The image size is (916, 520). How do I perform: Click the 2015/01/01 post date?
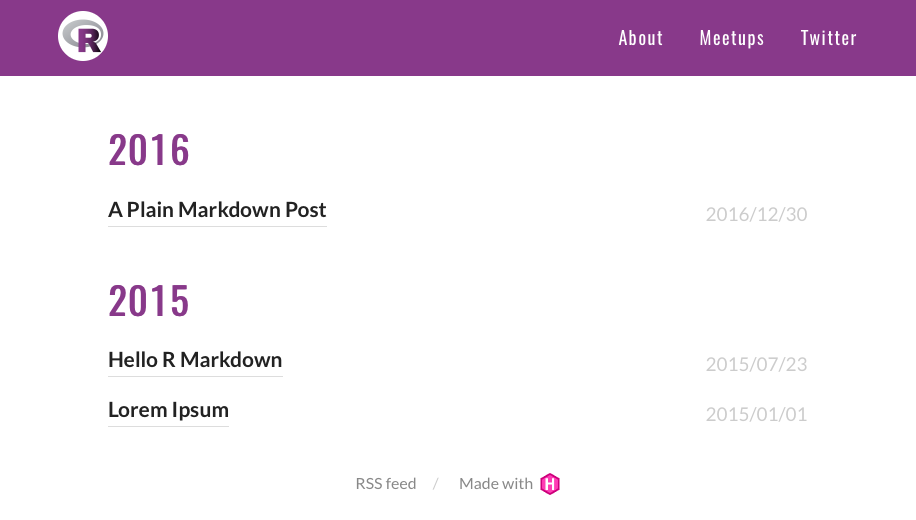[756, 414]
